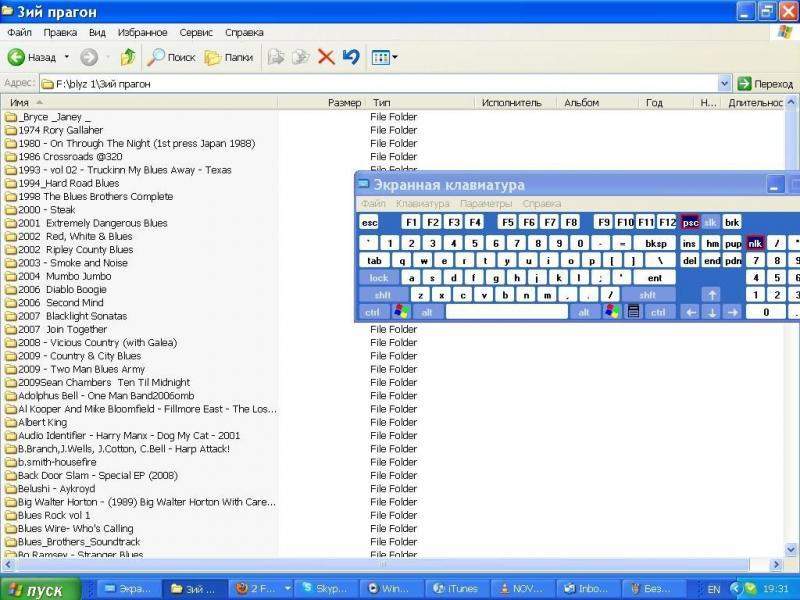Click the psc print screen key
The image size is (800, 600).
tap(690, 222)
